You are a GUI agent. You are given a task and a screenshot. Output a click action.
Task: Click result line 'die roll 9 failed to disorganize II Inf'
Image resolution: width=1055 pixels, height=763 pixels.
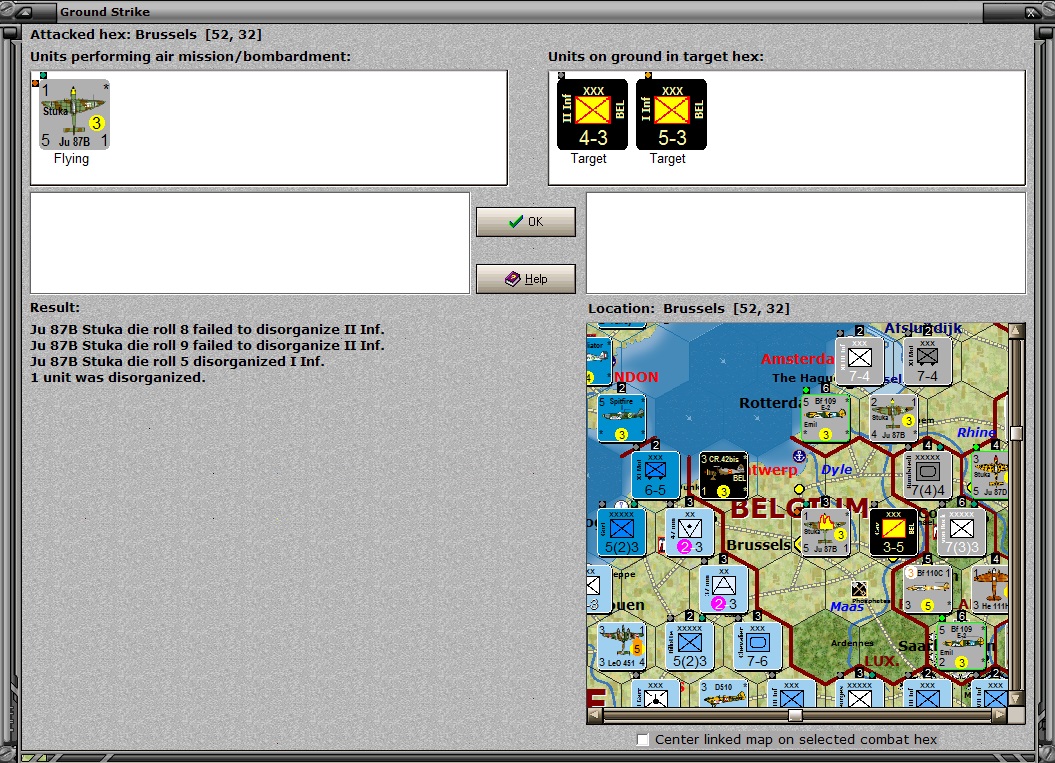207,345
